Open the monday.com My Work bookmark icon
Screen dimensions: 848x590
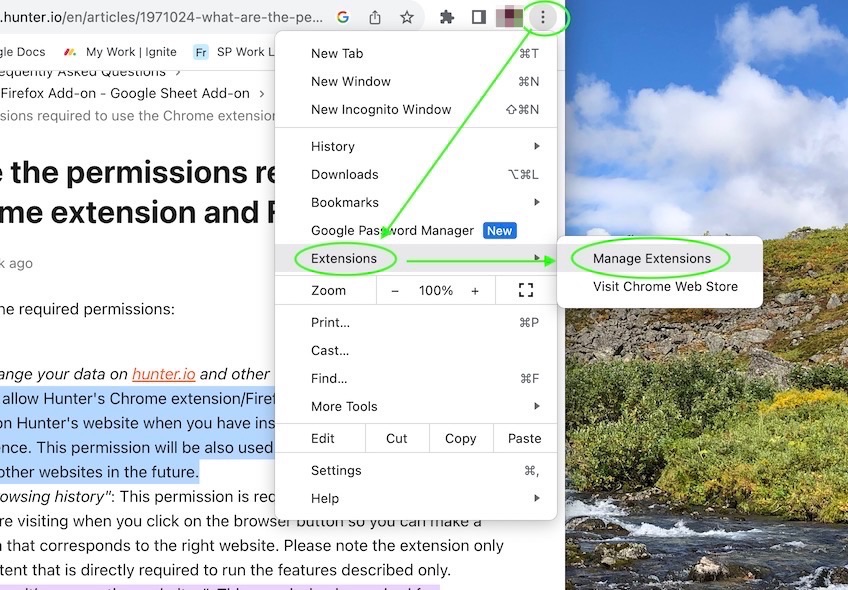point(70,52)
